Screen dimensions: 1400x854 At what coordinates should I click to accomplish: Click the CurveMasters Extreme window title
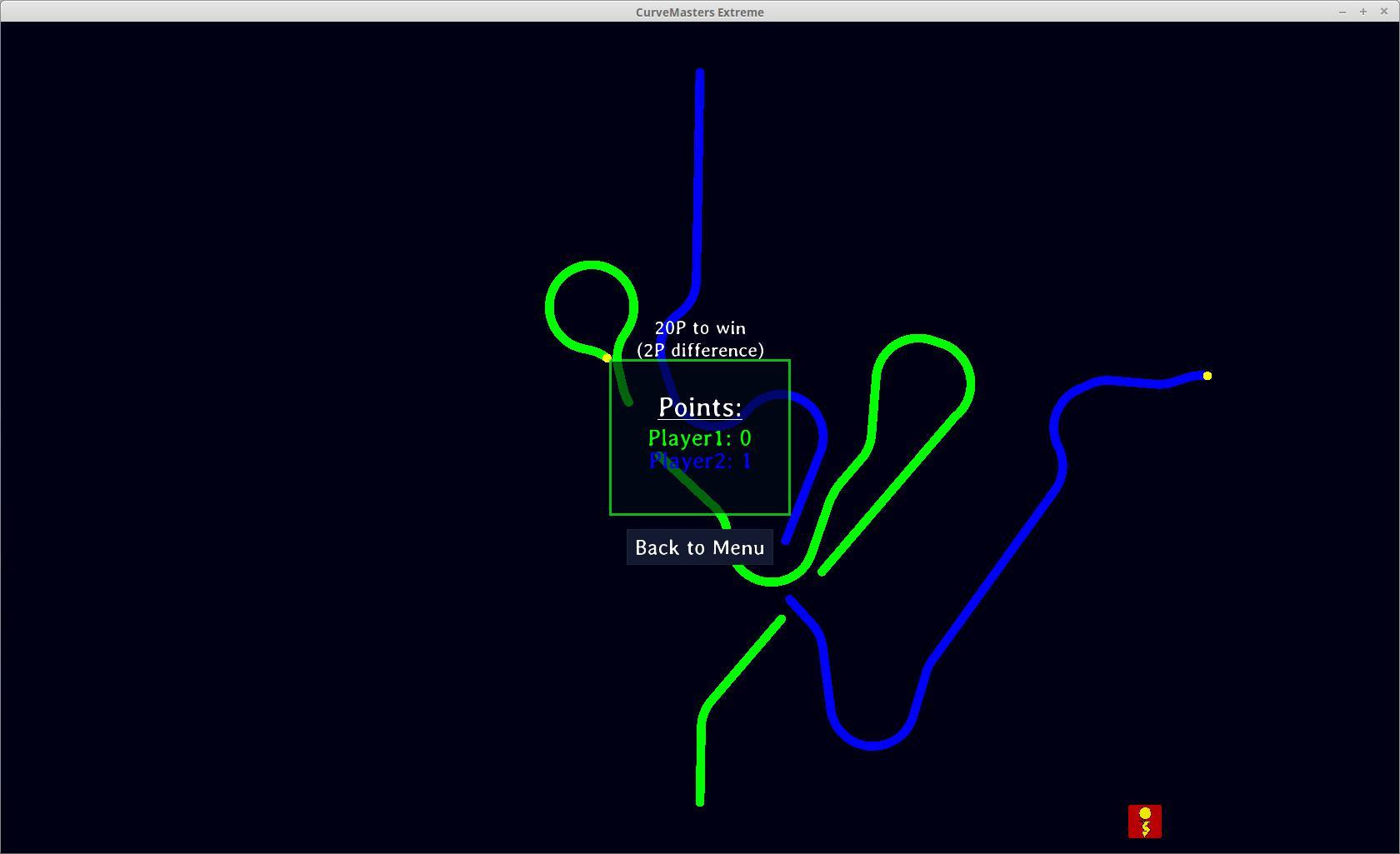(700, 12)
